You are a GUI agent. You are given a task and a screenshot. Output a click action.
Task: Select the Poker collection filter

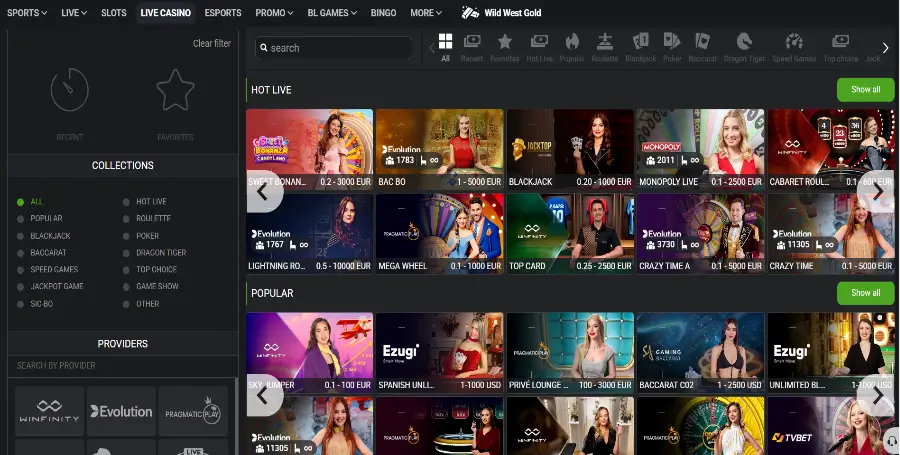click(141, 236)
